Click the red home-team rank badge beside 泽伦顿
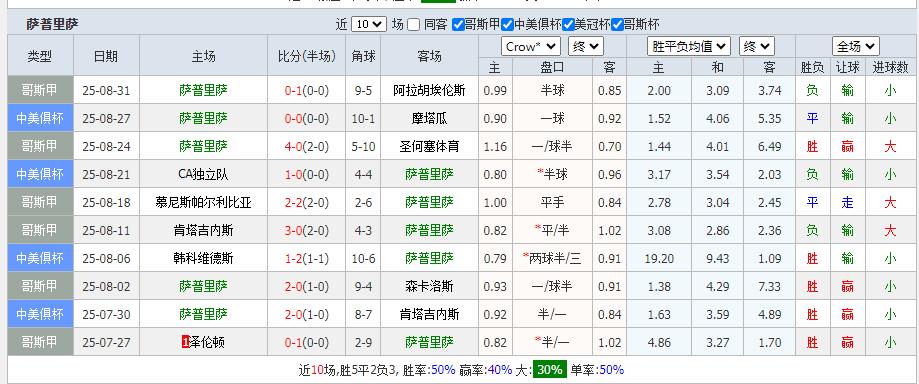Screen dimensions: 919x384 tap(186, 342)
